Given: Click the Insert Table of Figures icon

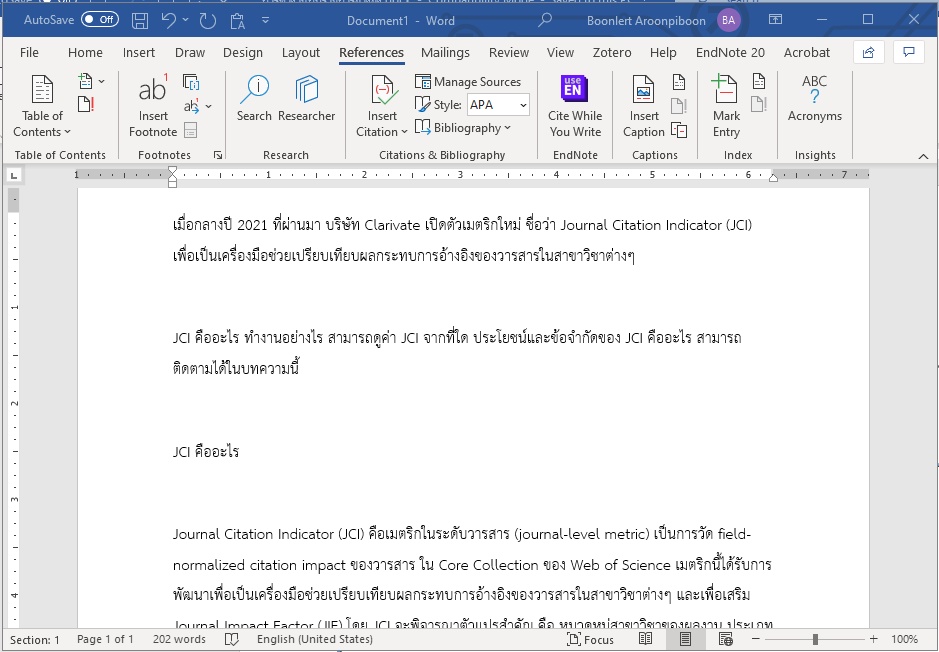Looking at the screenshot, I should [x=679, y=81].
